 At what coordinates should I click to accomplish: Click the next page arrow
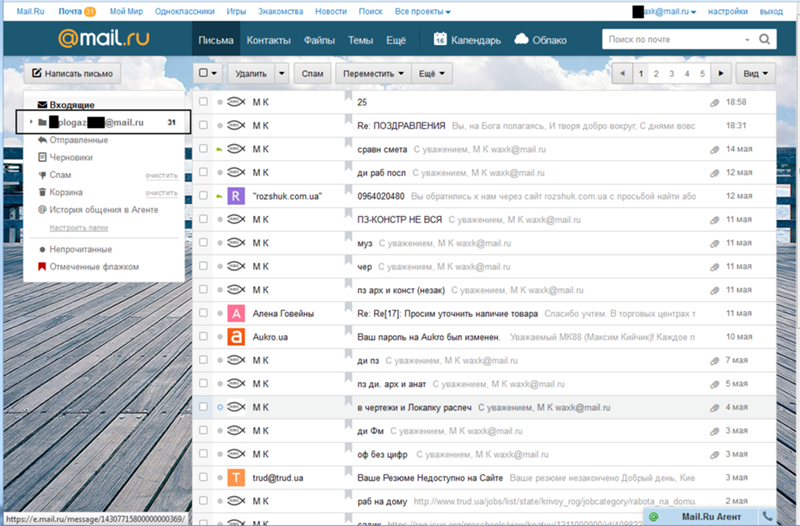click(721, 73)
